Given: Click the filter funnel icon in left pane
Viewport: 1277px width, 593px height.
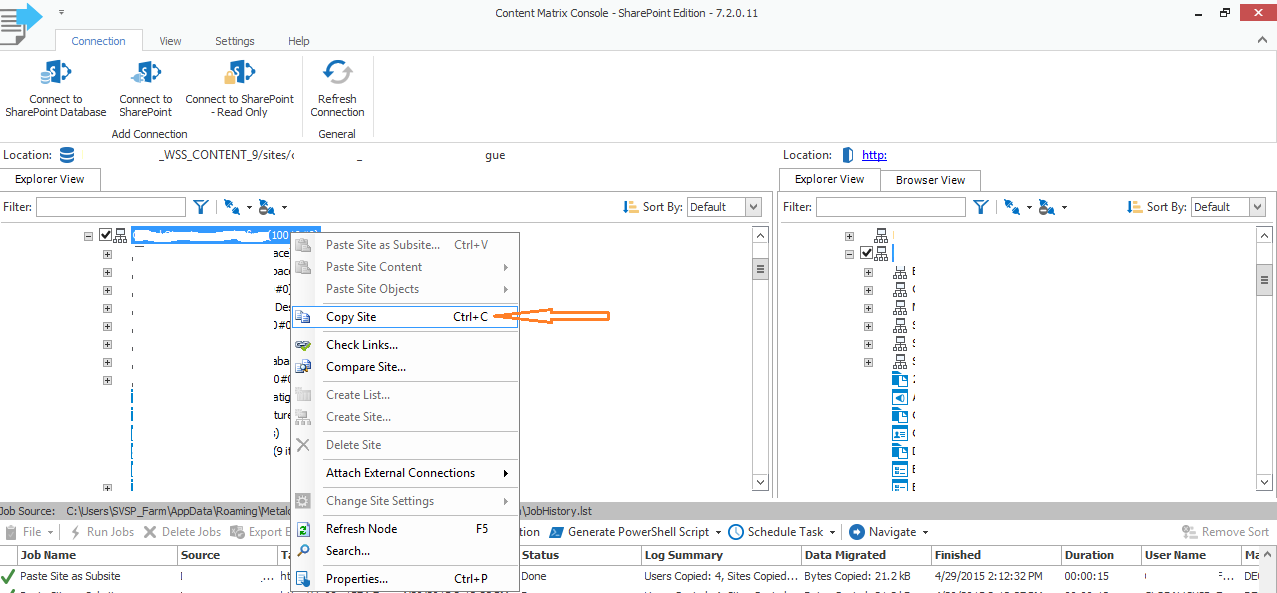Looking at the screenshot, I should (201, 207).
